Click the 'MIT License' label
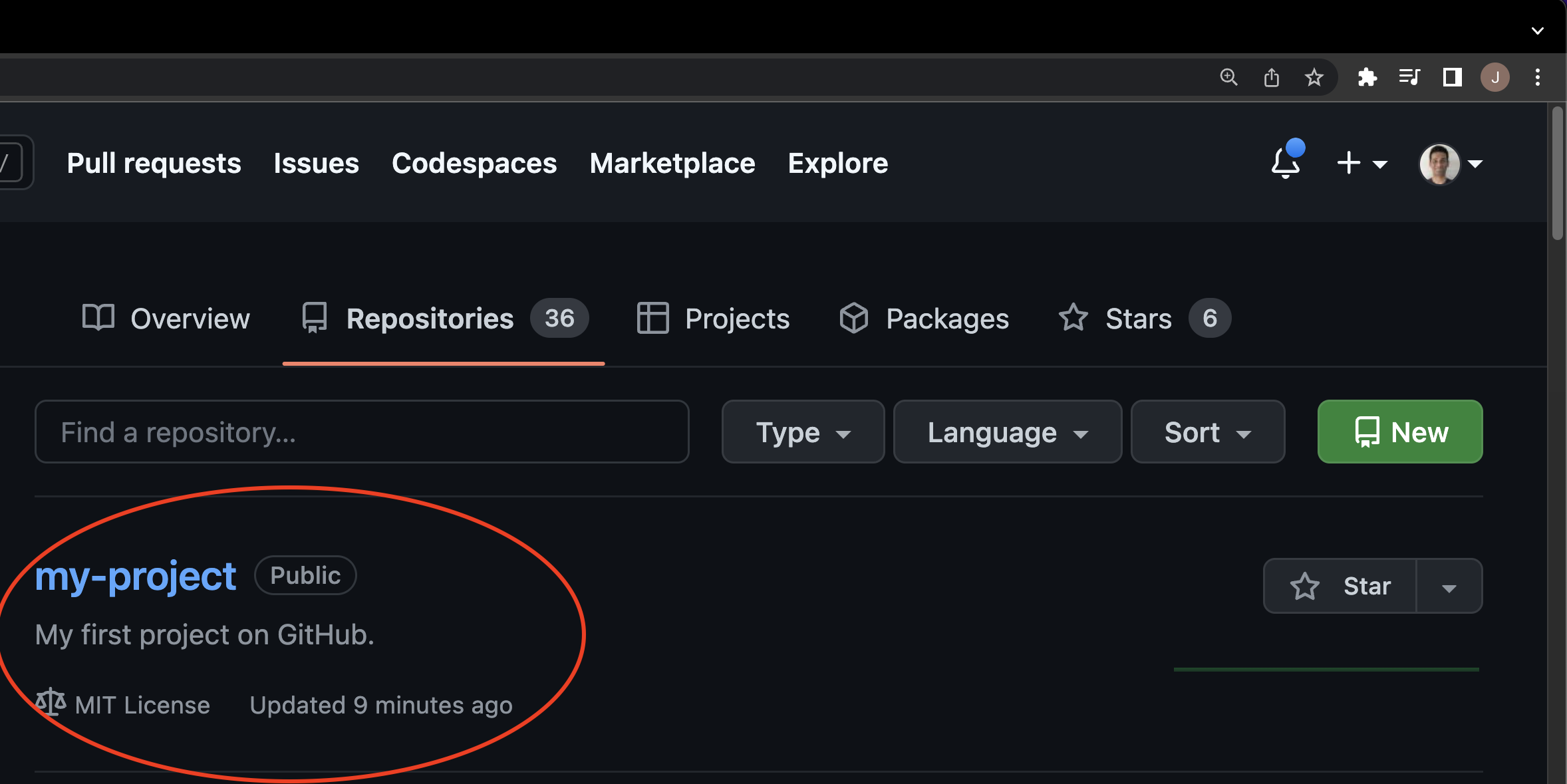 click(x=142, y=705)
